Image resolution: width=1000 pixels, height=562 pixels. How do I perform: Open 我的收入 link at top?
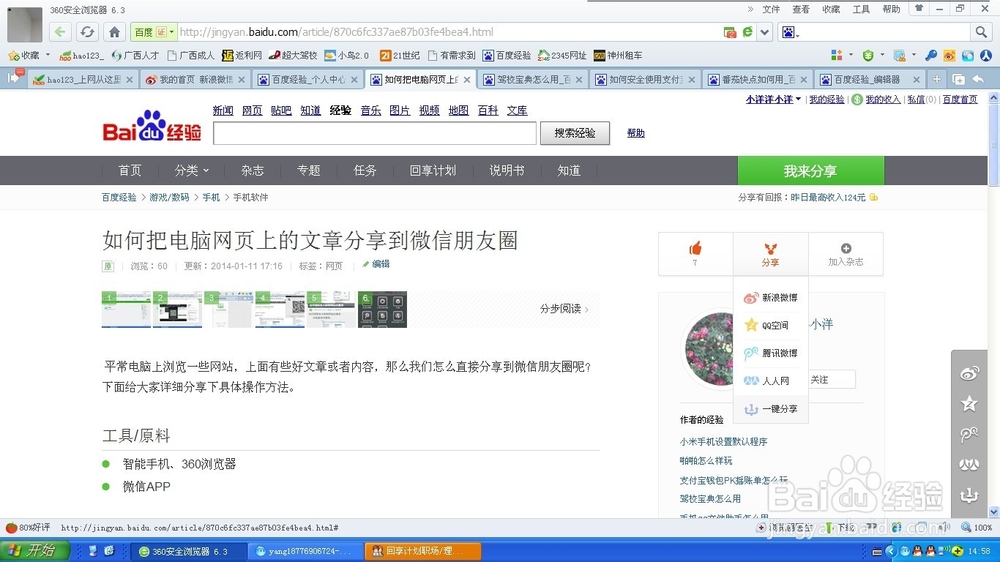[x=883, y=100]
